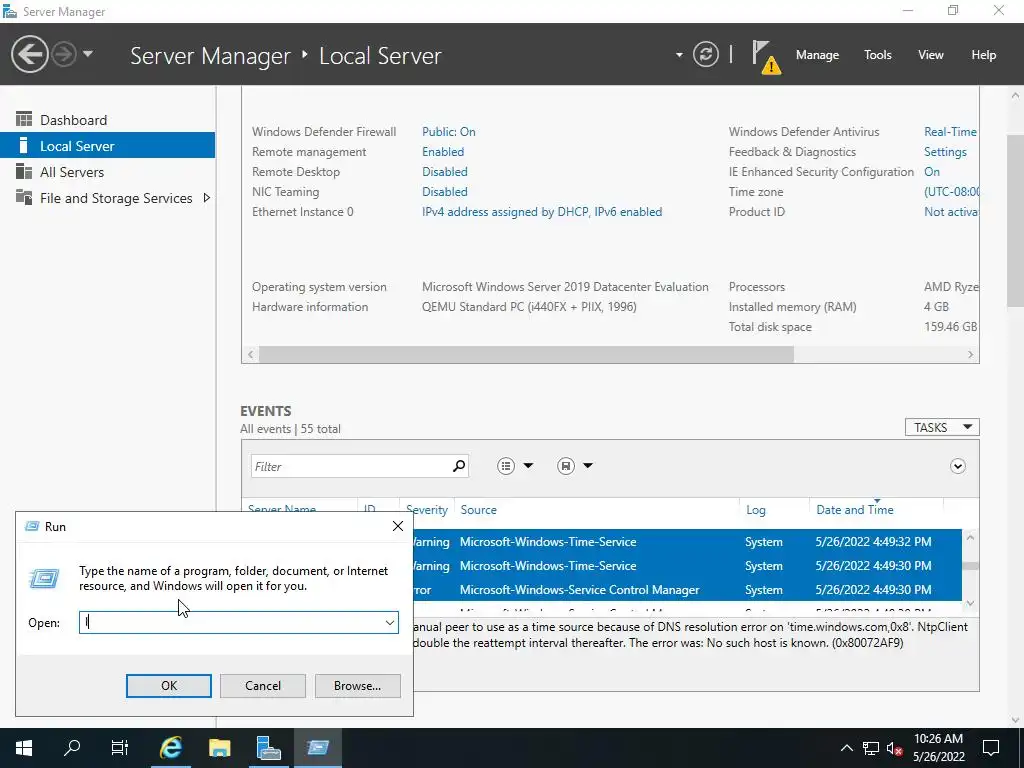1024x768 pixels.
Task: Click OK in the Run dialog
Action: (168, 686)
